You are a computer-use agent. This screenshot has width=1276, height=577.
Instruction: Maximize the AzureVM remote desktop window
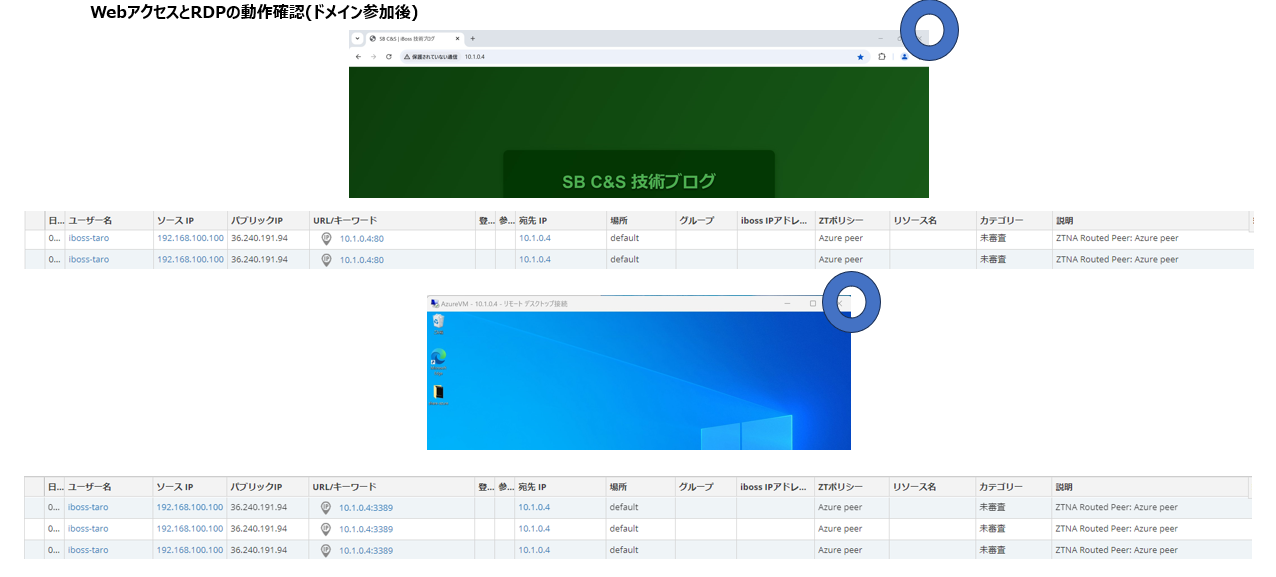(813, 303)
